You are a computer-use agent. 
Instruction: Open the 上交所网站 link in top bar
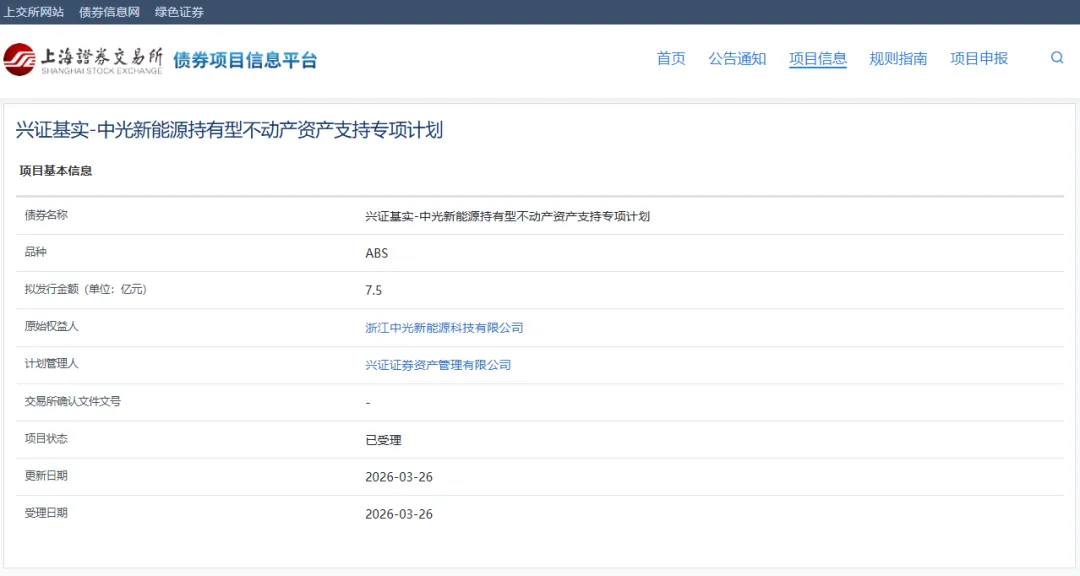[34, 12]
